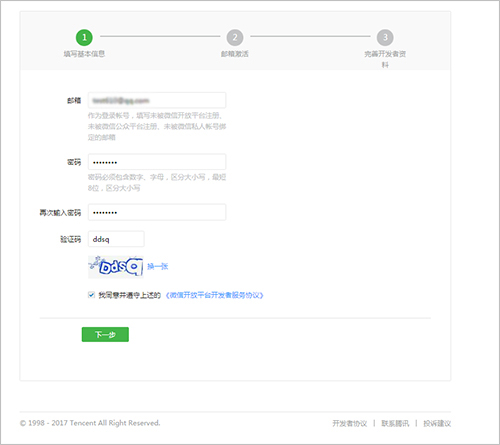Toggle the agreement checkbox

point(91,295)
